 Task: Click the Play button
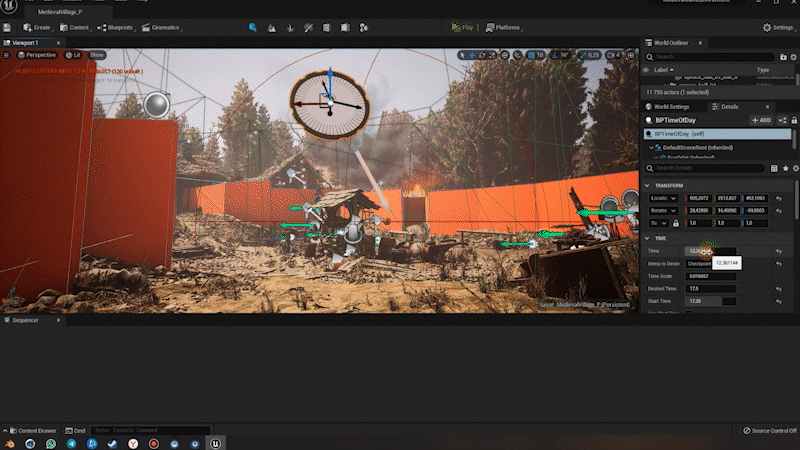(x=462, y=28)
